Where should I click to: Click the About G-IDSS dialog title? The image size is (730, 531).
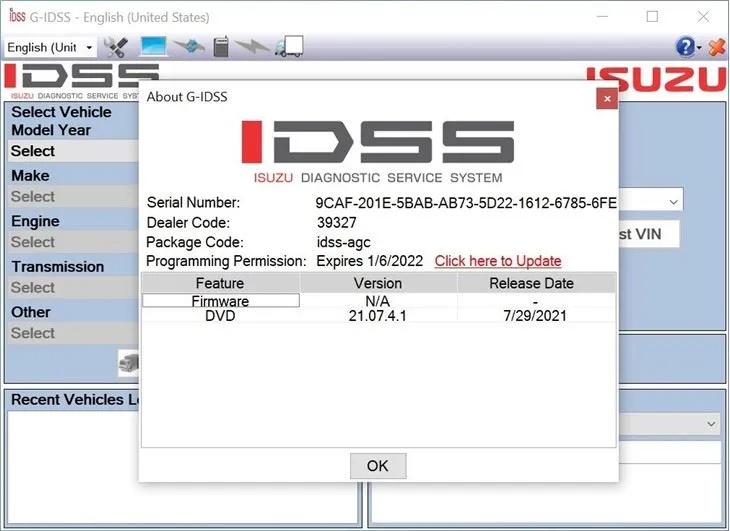tap(187, 97)
